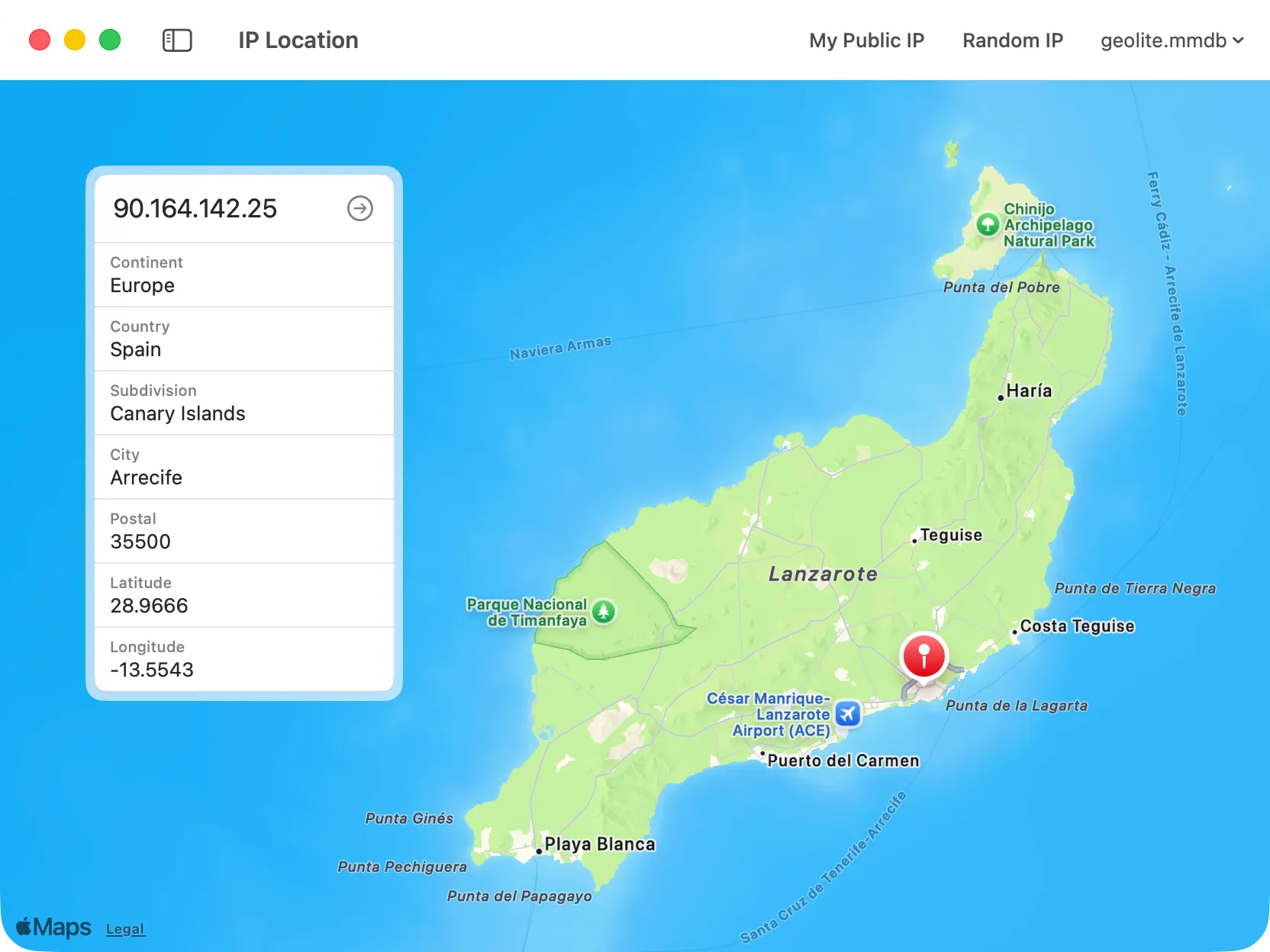This screenshot has width=1270, height=952.
Task: Select the Haría town label on map
Action: point(1028,391)
